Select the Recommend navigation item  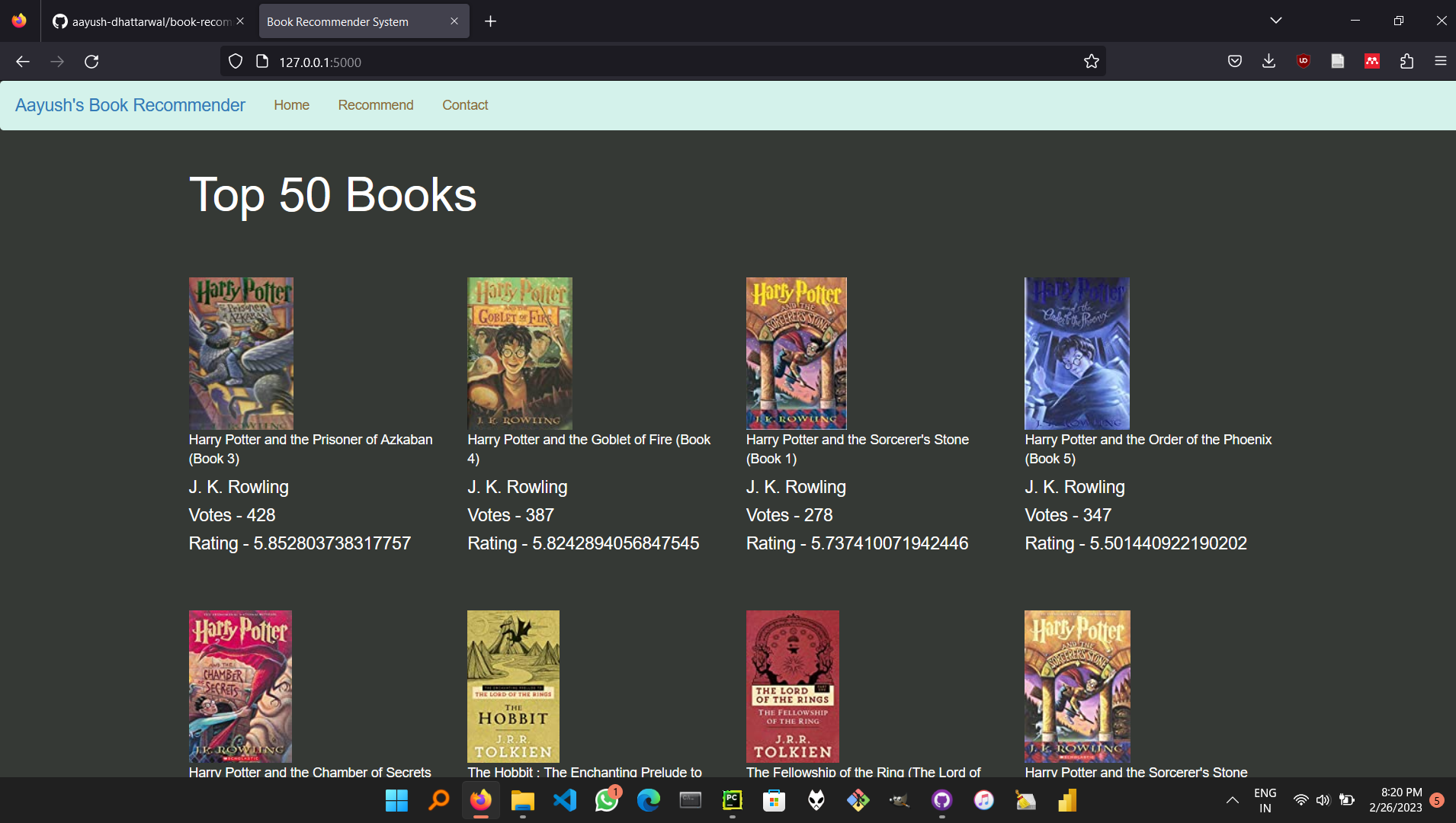click(x=375, y=105)
